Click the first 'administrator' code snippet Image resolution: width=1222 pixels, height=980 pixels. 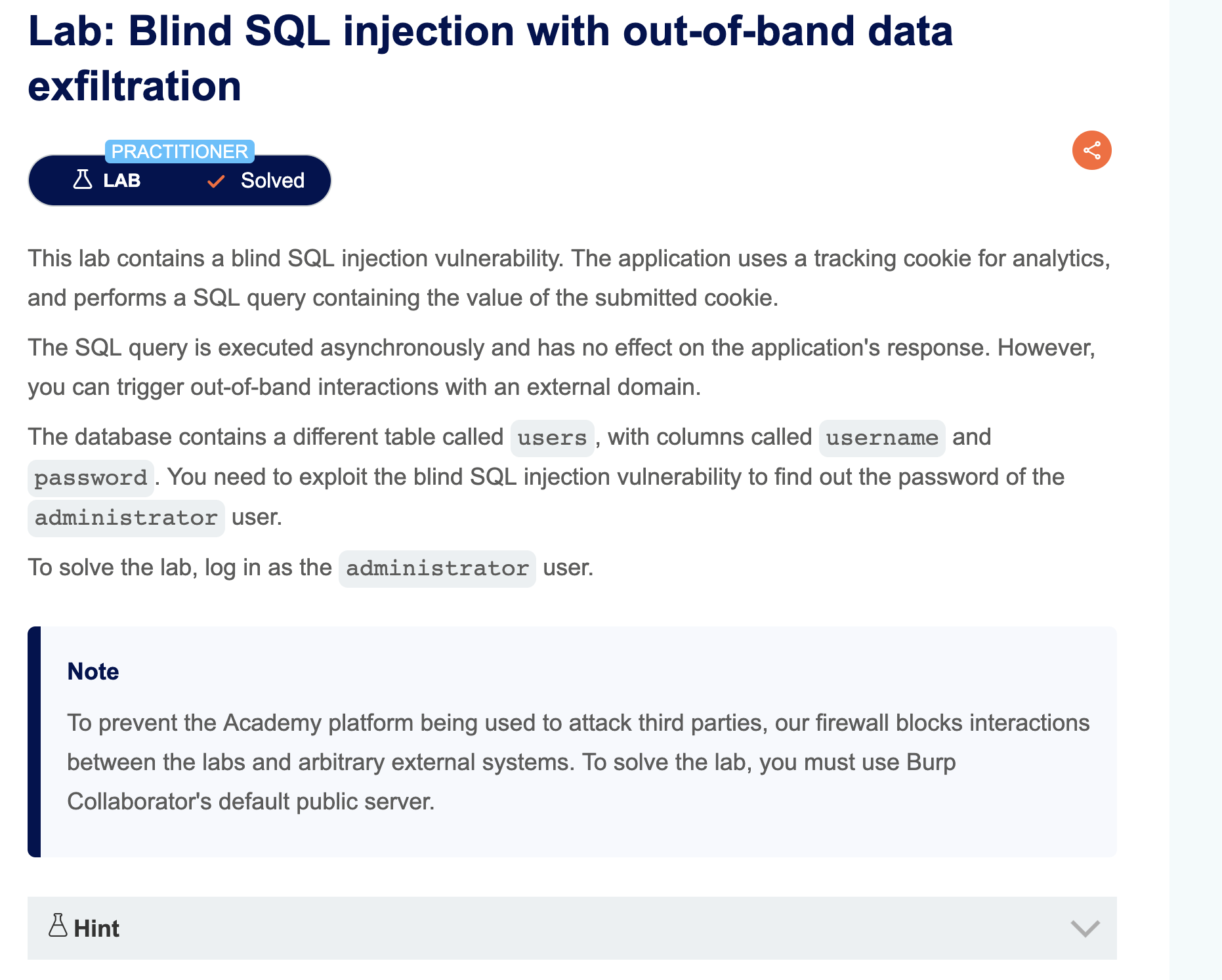coord(126,518)
